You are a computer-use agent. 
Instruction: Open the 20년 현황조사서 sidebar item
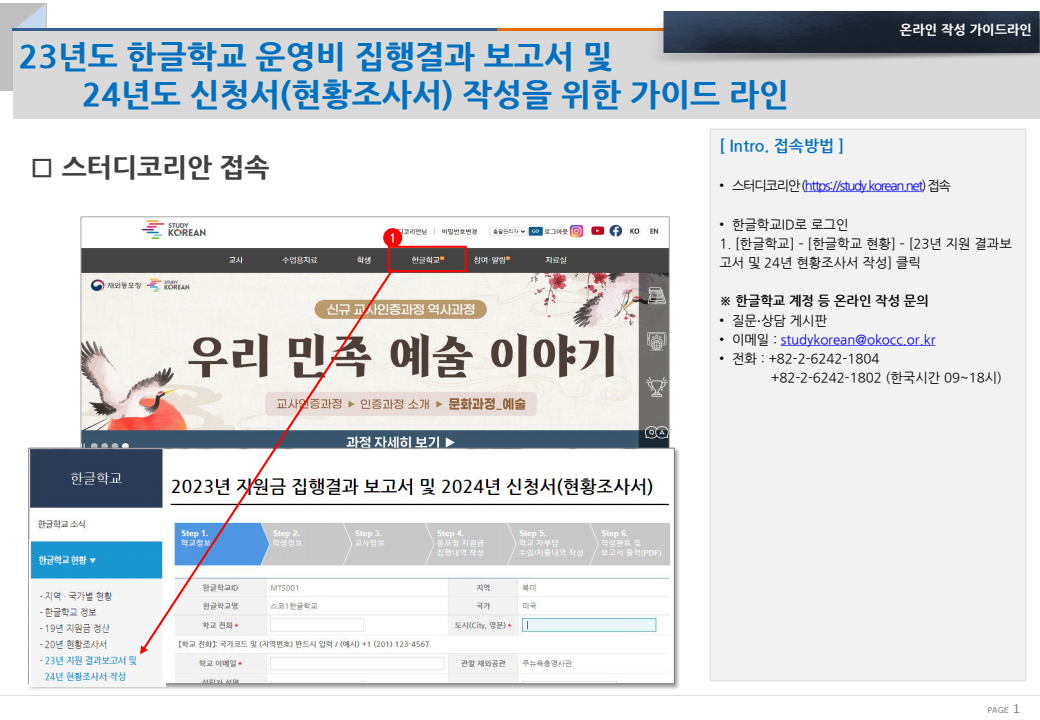point(73,644)
